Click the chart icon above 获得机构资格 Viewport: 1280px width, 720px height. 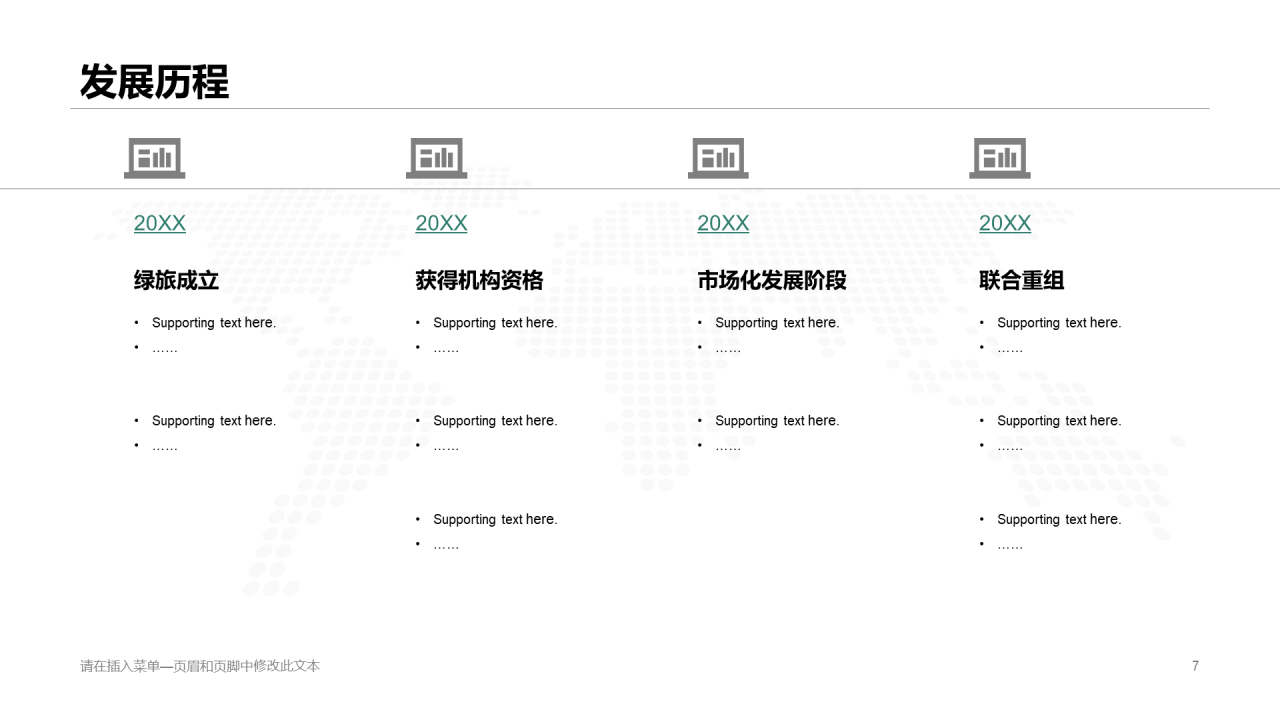[x=437, y=158]
